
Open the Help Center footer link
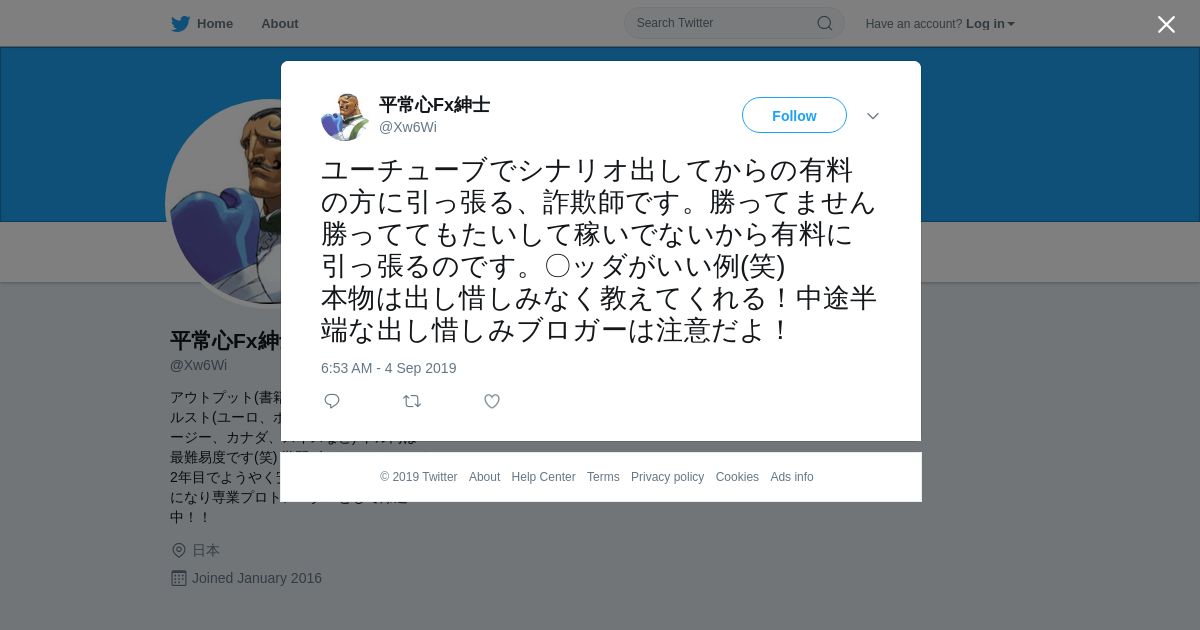543,477
